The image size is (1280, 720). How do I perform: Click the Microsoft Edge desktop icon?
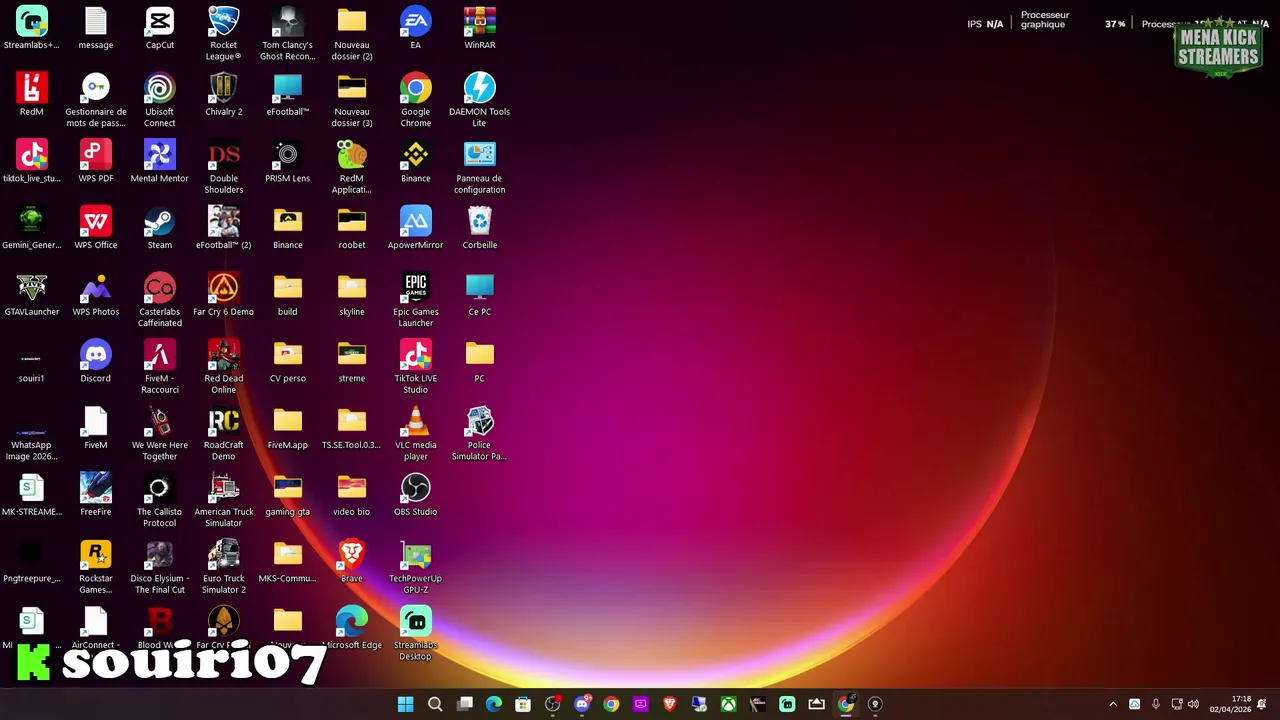(352, 628)
